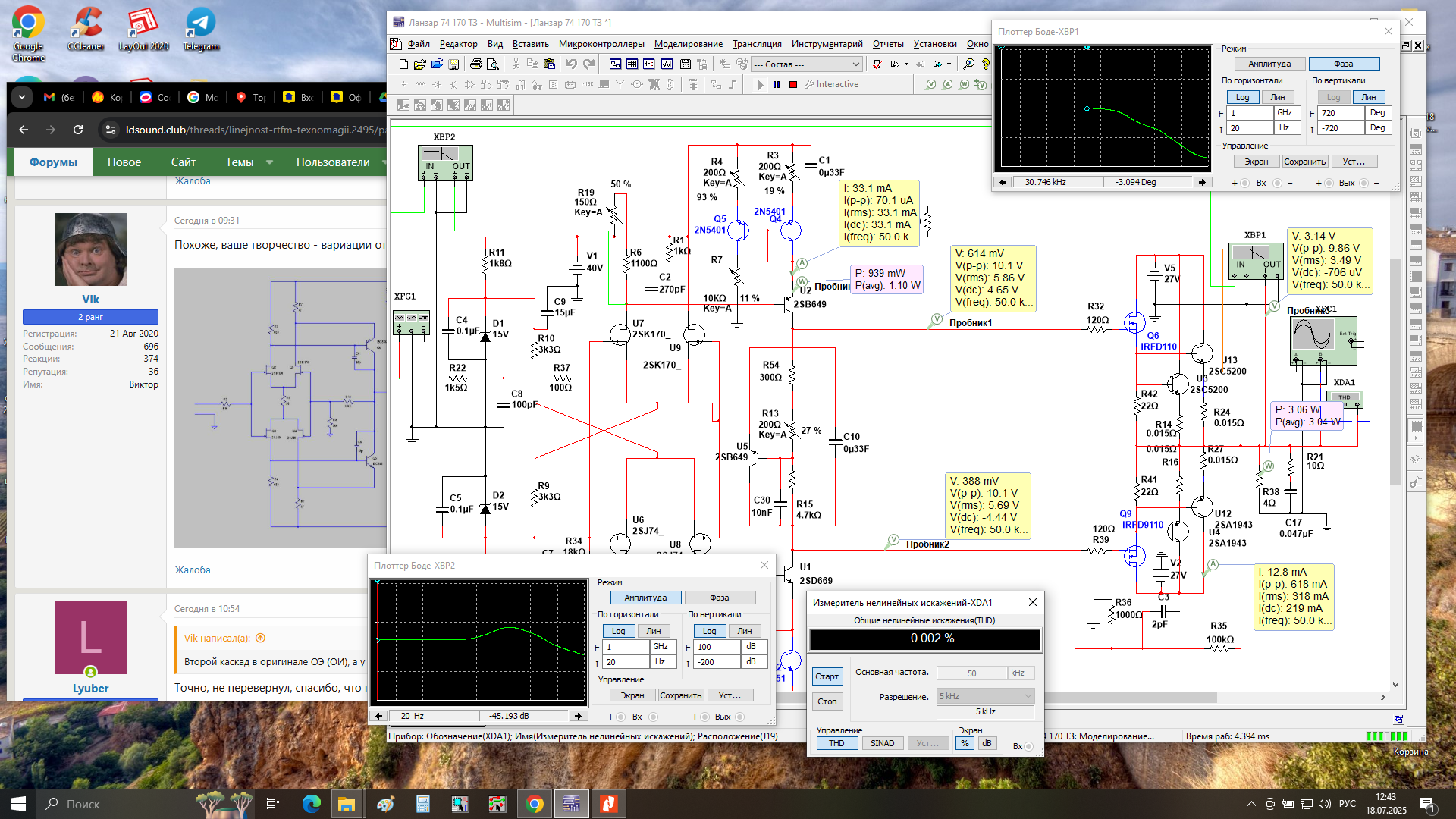1456x819 pixels.
Task: Switch distortion analyzer display to dB
Action: tap(987, 744)
